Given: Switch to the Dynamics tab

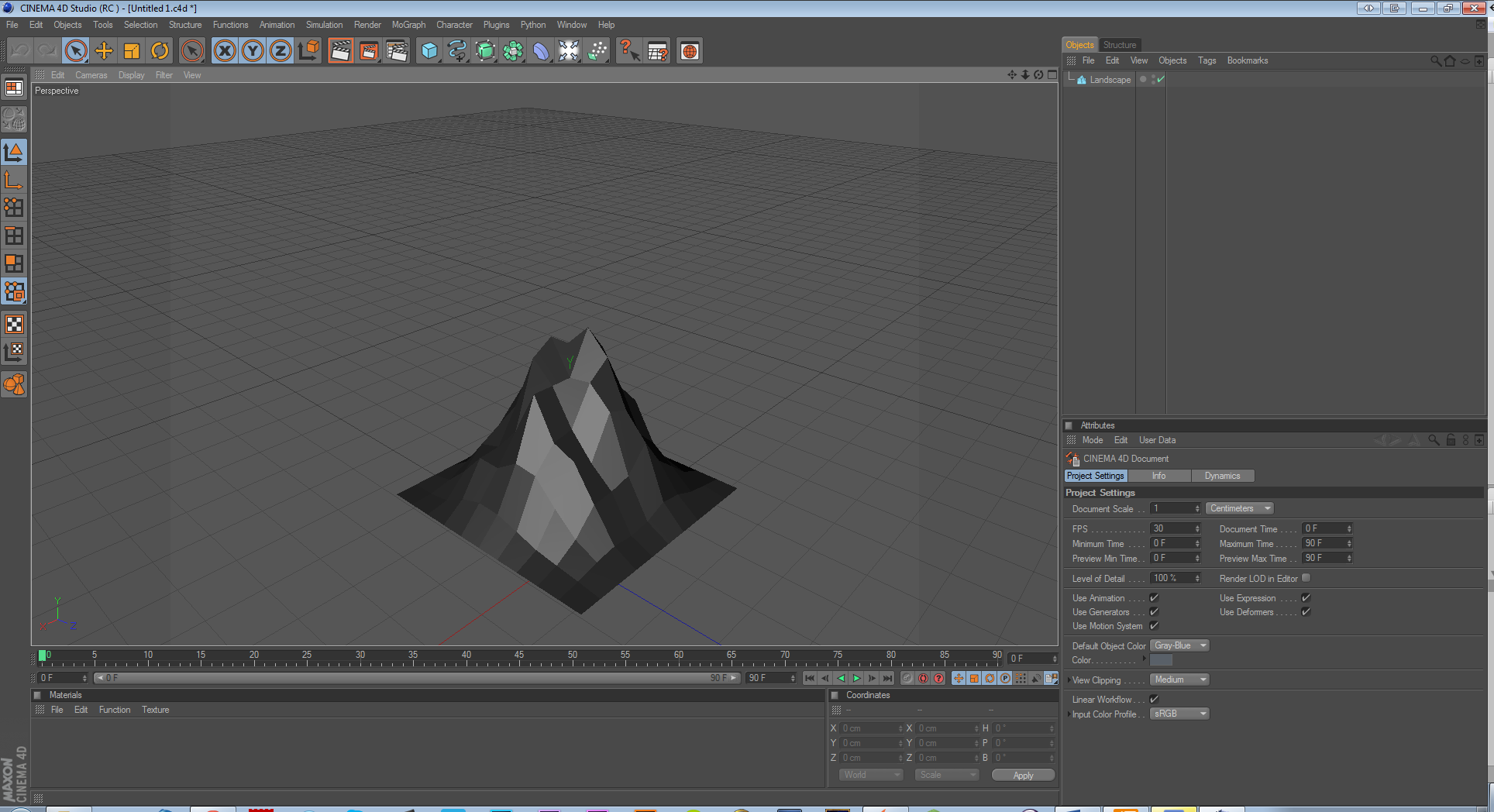Looking at the screenshot, I should (1222, 476).
